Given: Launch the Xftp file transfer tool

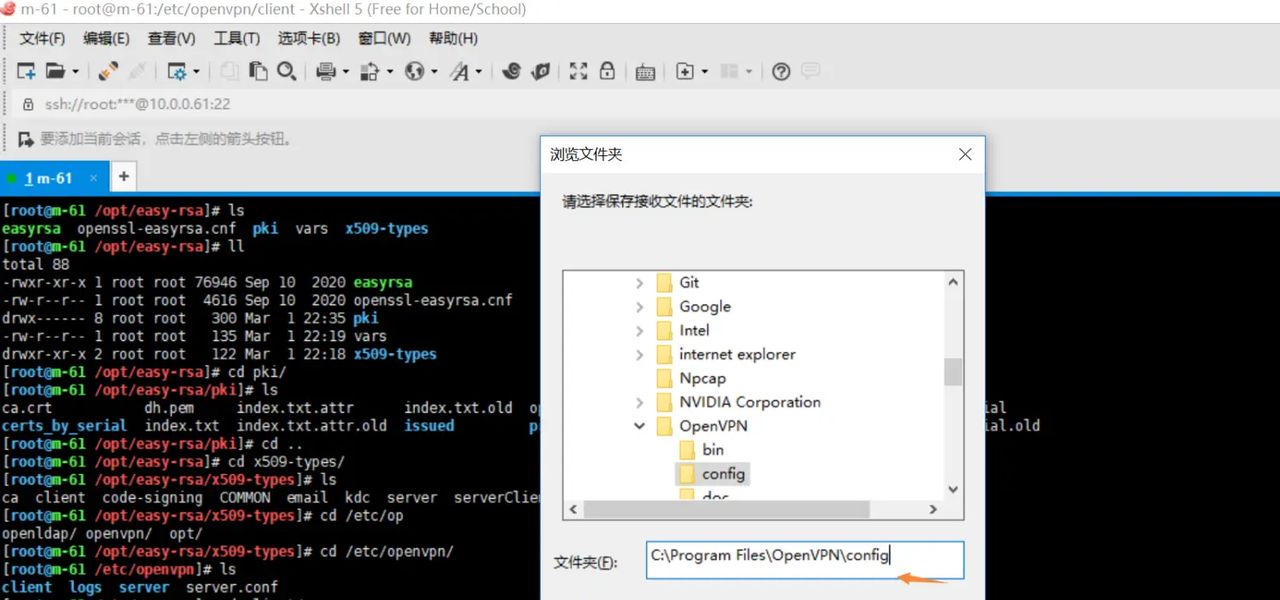Looking at the screenshot, I should pos(539,72).
